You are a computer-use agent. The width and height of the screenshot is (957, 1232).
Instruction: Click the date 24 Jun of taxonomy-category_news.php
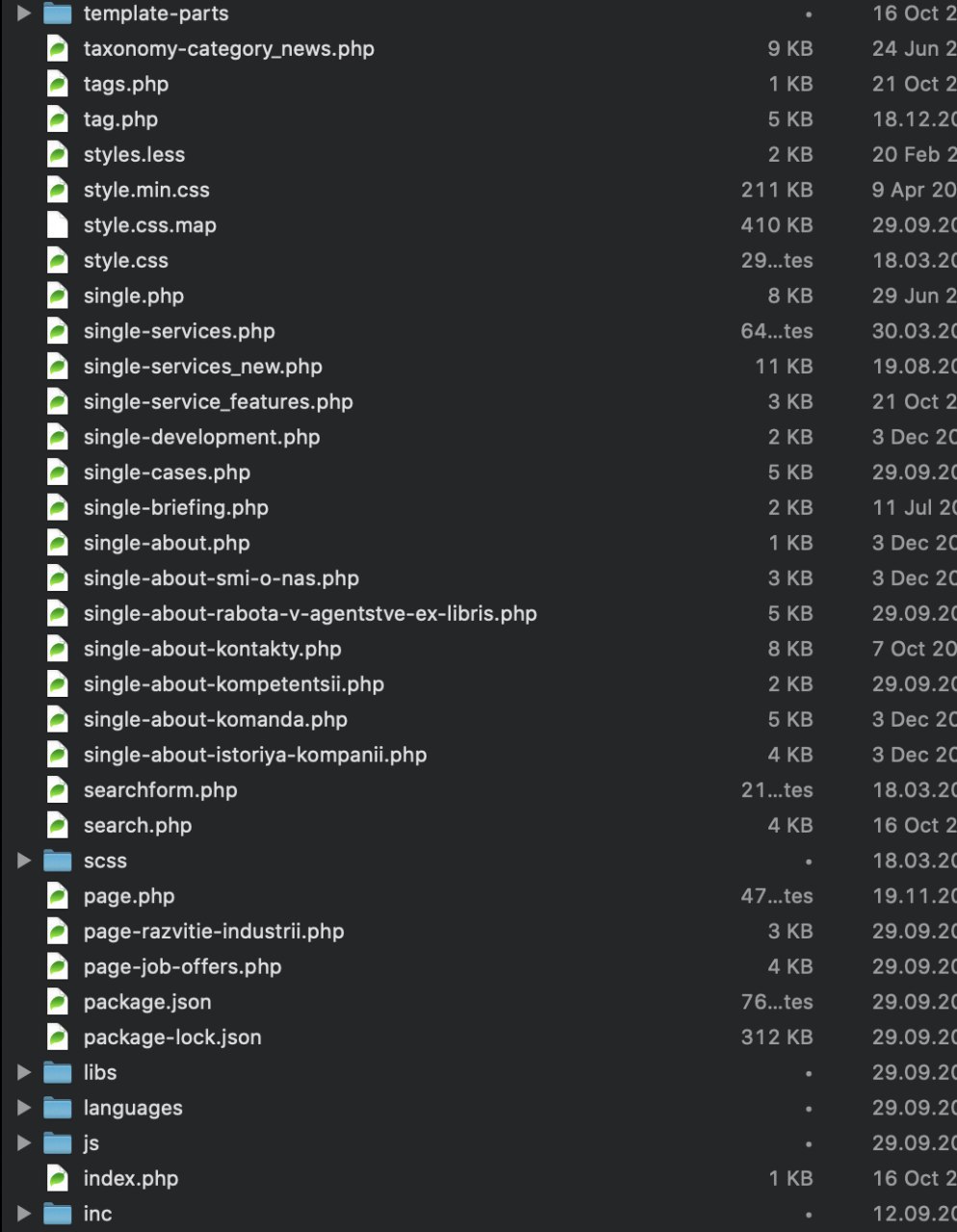click(x=914, y=49)
